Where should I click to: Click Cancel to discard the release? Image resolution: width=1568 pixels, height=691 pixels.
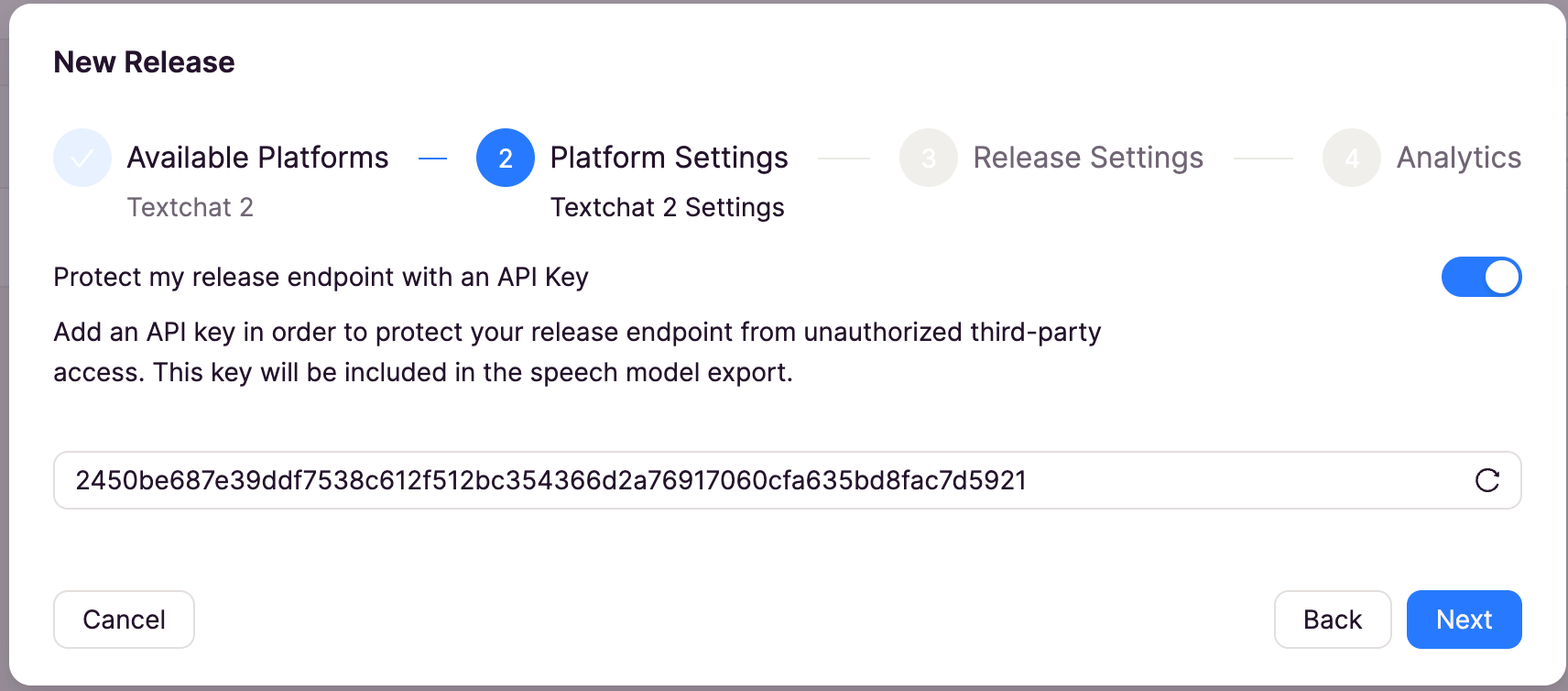coord(124,620)
